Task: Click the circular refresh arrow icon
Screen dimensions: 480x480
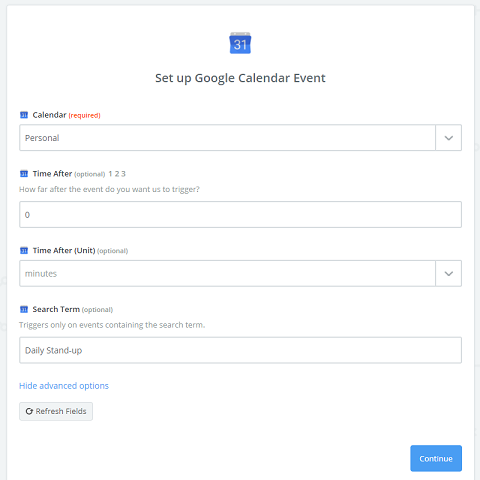Action: [x=29, y=411]
